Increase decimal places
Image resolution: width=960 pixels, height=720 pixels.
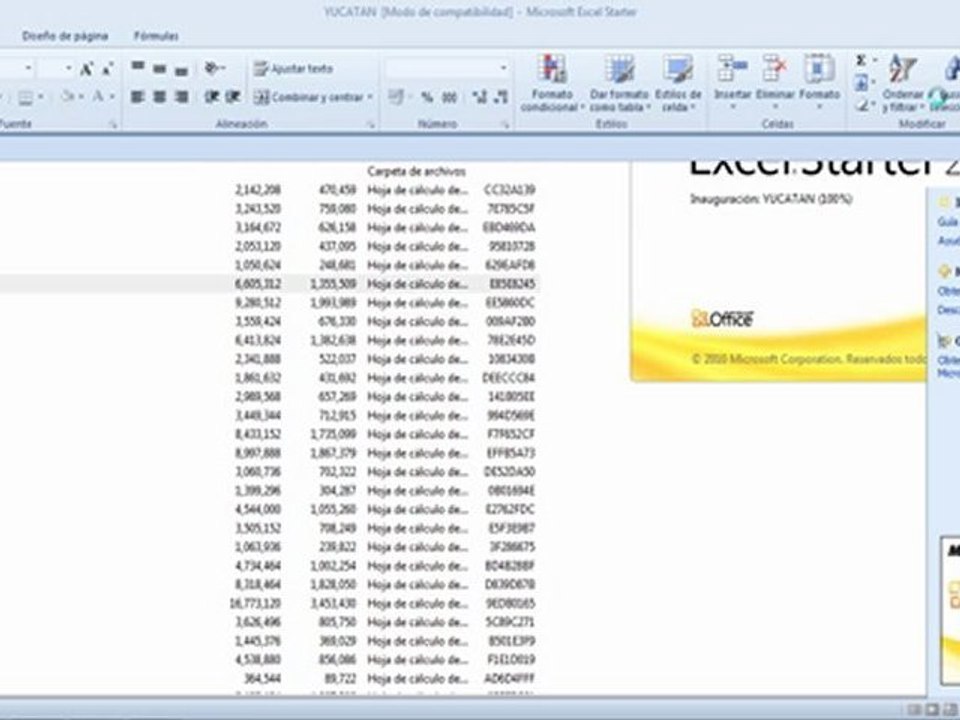tap(479, 97)
